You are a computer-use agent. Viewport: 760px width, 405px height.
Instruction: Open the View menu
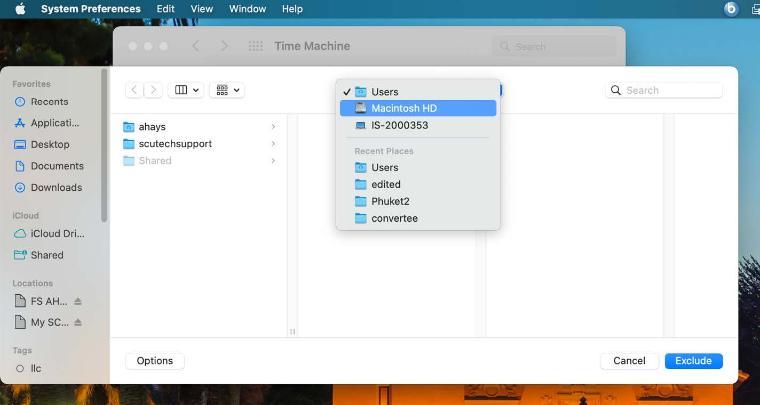[202, 9]
